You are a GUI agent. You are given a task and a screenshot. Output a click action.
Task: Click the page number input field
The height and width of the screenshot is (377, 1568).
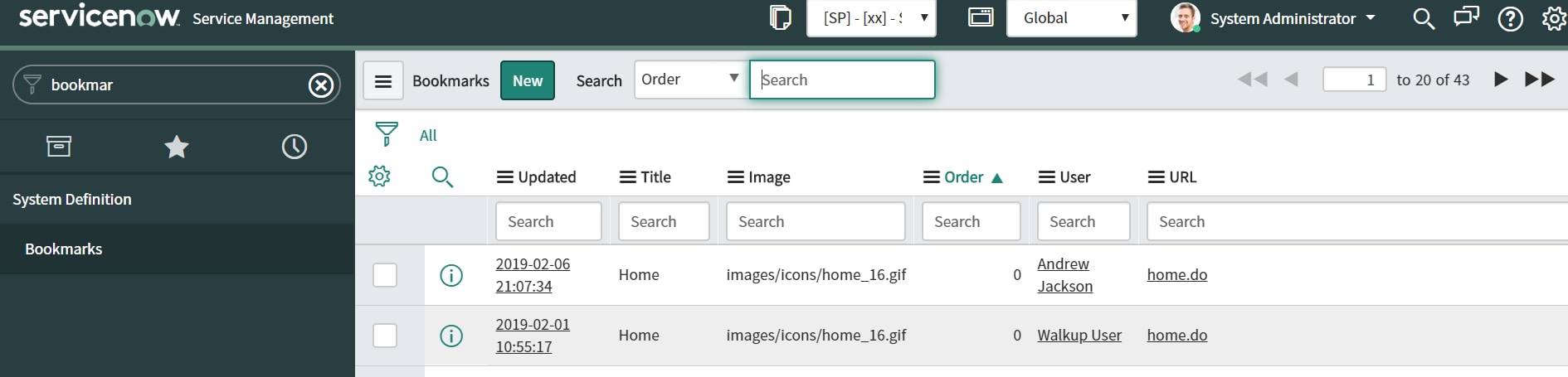tap(1354, 80)
